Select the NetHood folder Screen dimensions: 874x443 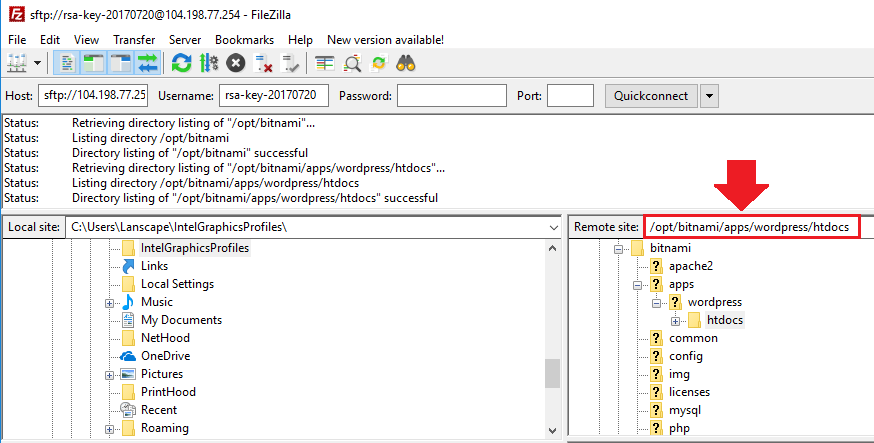tap(165, 338)
